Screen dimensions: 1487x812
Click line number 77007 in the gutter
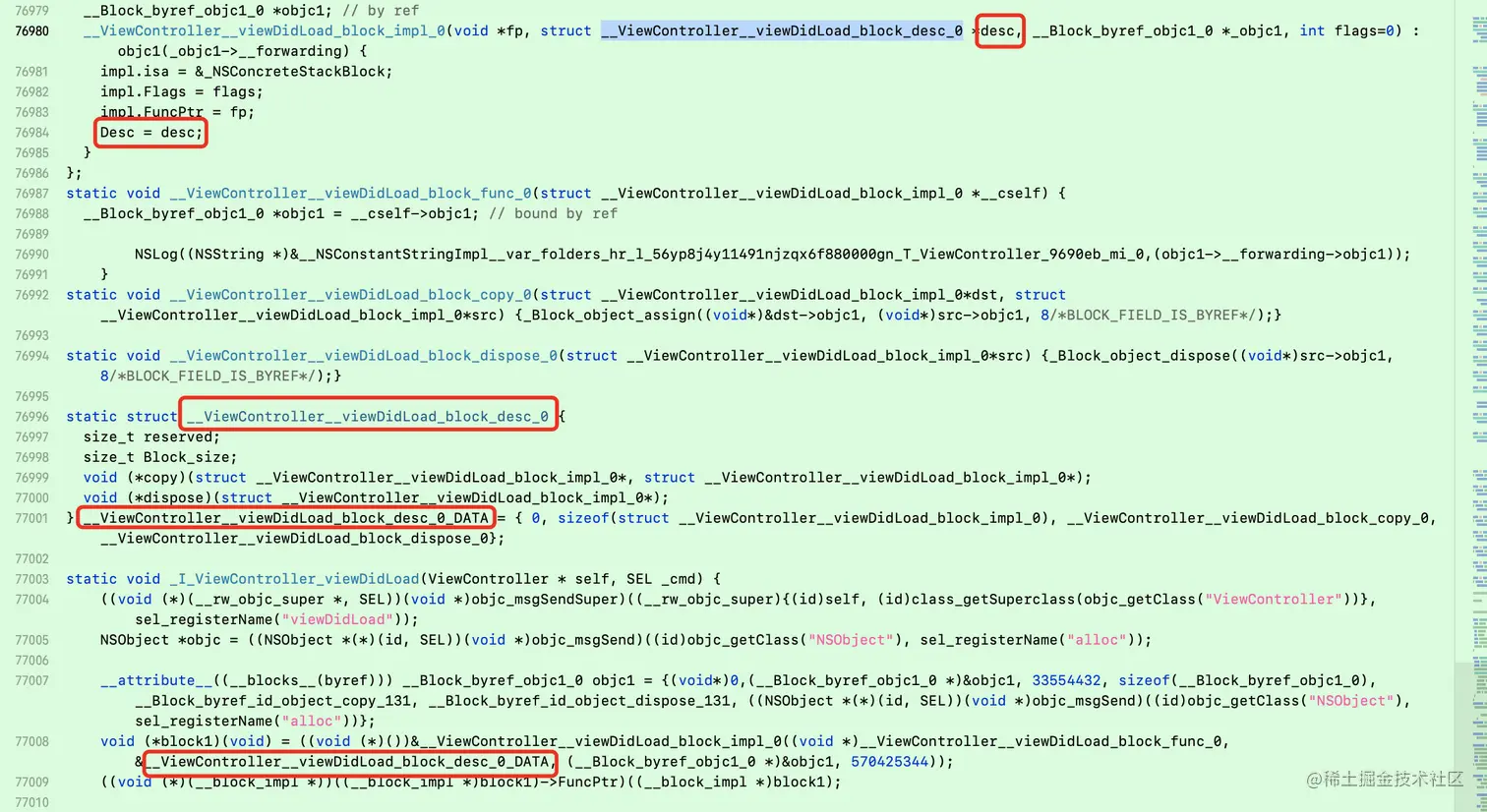(31, 680)
